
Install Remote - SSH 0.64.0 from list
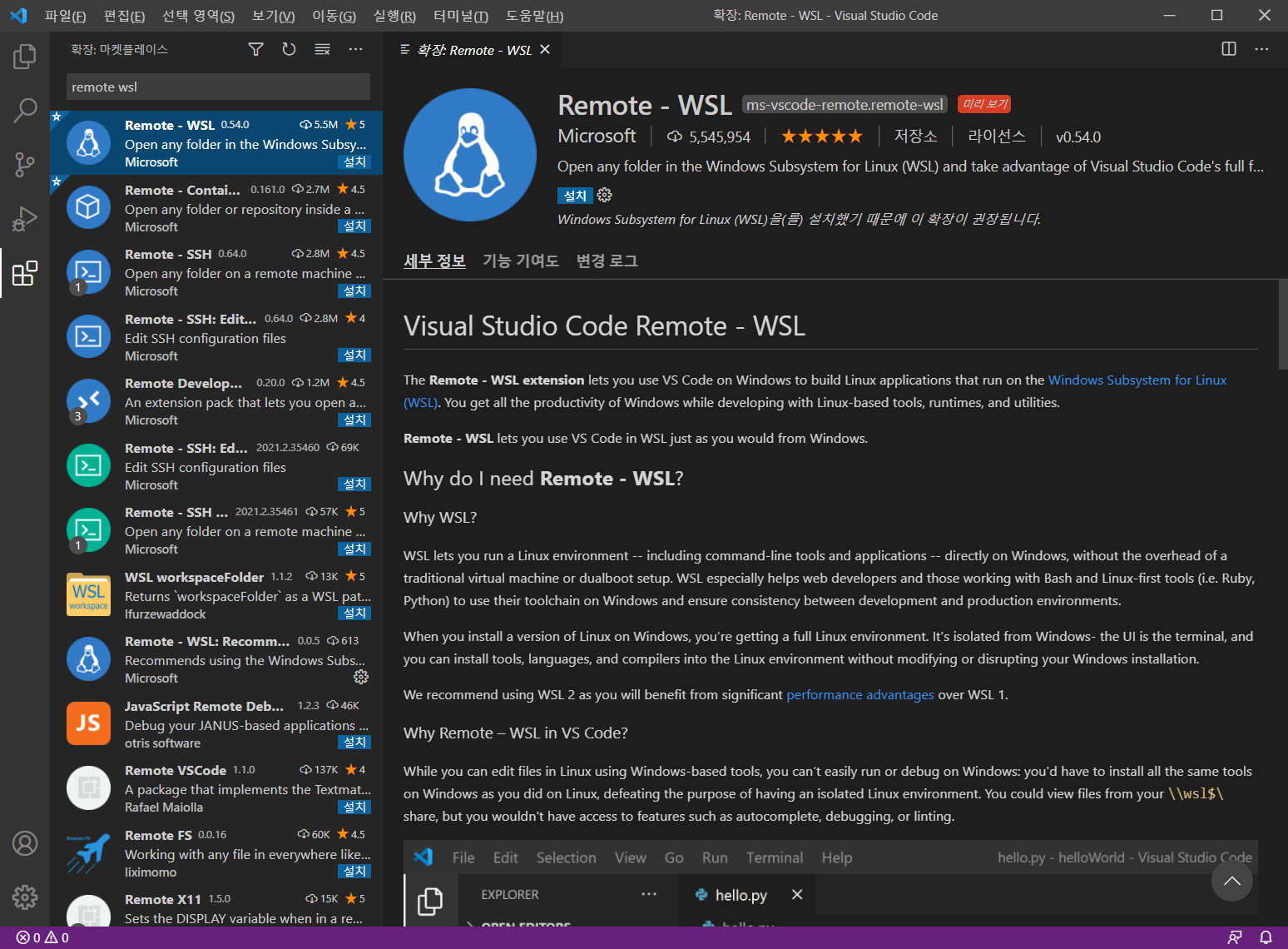[x=354, y=291]
